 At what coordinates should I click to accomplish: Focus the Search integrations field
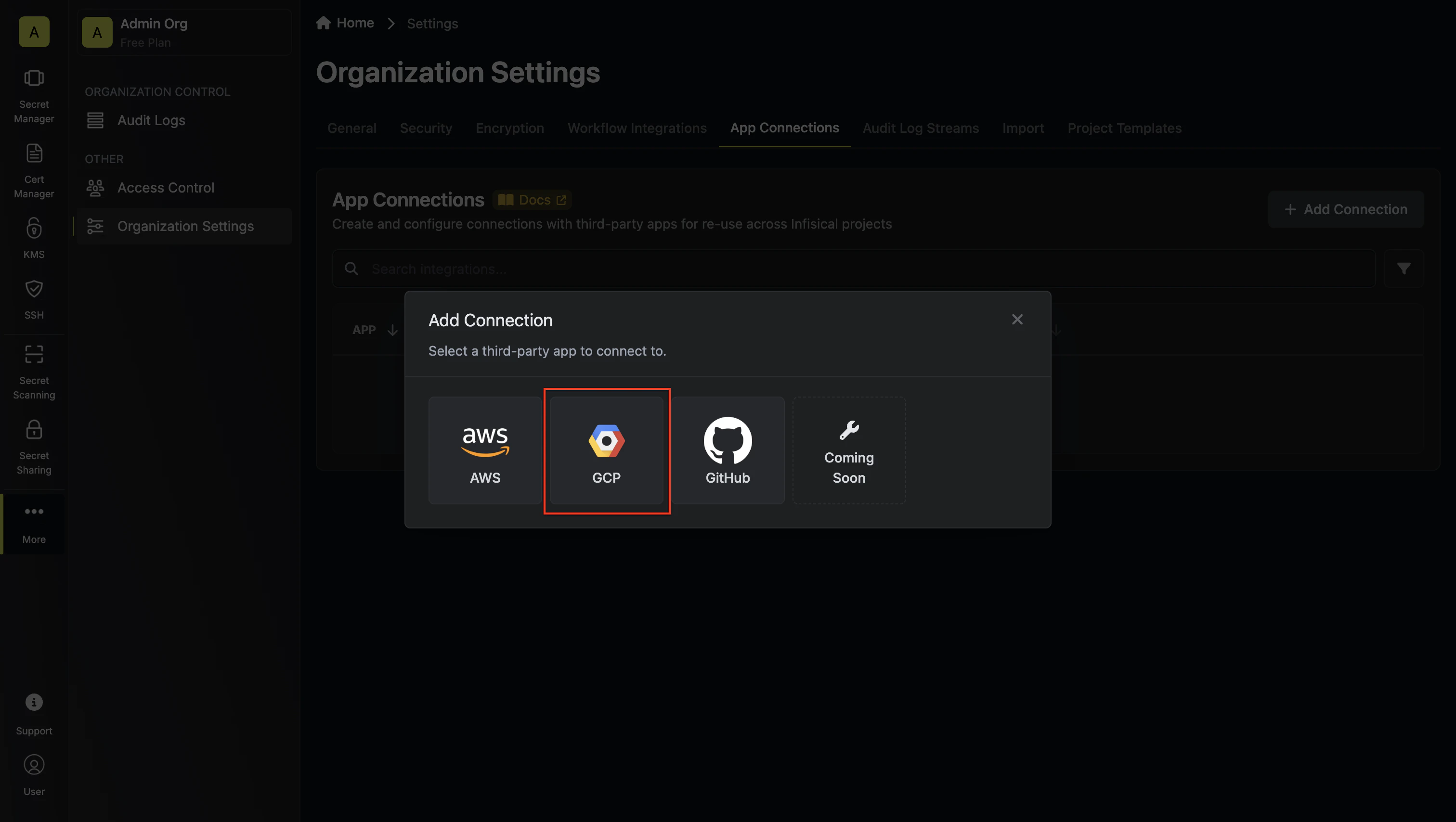854,269
